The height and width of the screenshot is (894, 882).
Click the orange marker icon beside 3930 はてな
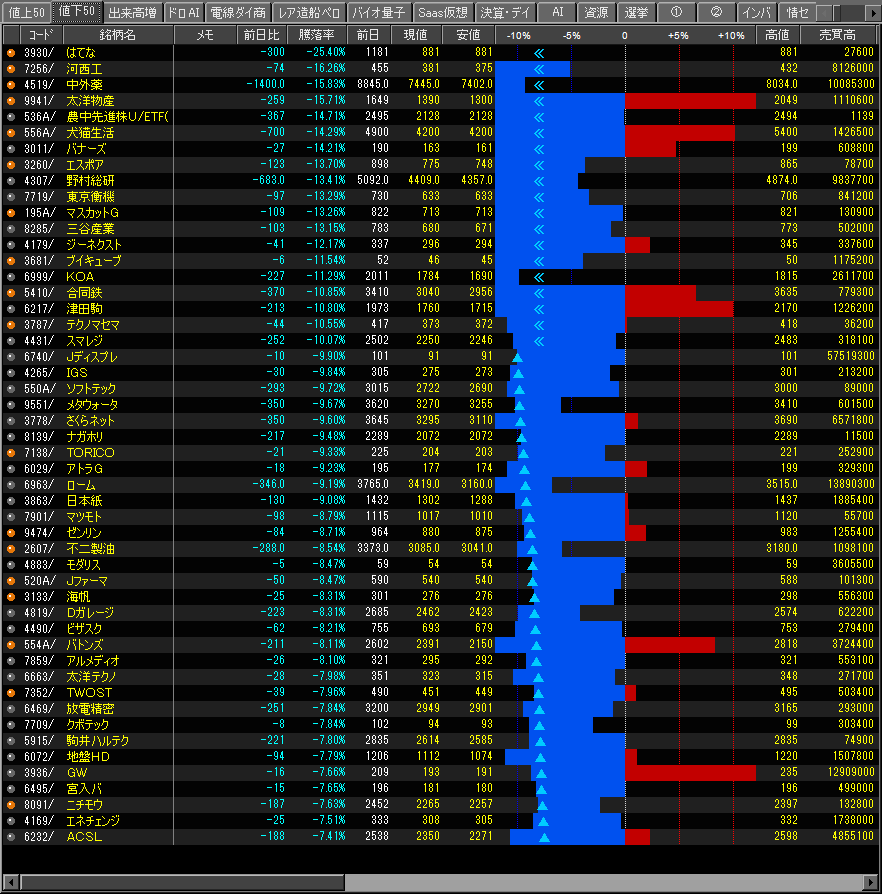pyautogui.click(x=11, y=52)
